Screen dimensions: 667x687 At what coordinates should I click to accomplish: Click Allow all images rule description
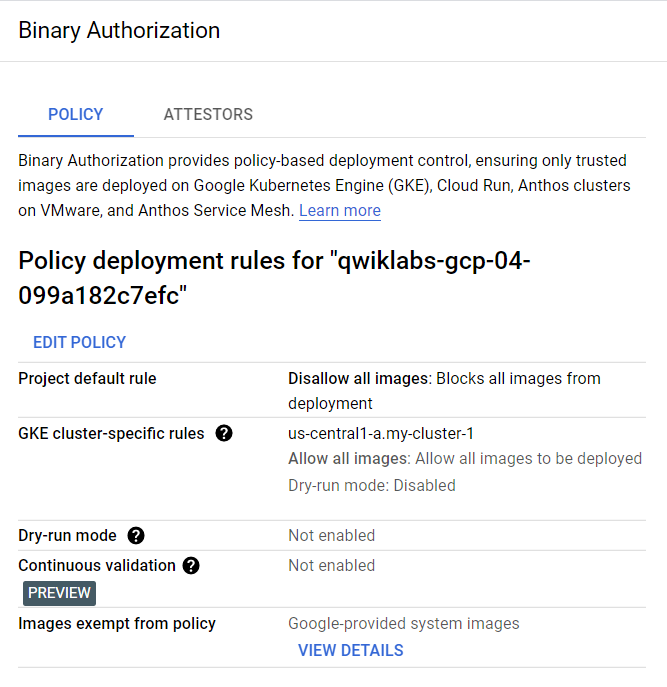tap(465, 458)
